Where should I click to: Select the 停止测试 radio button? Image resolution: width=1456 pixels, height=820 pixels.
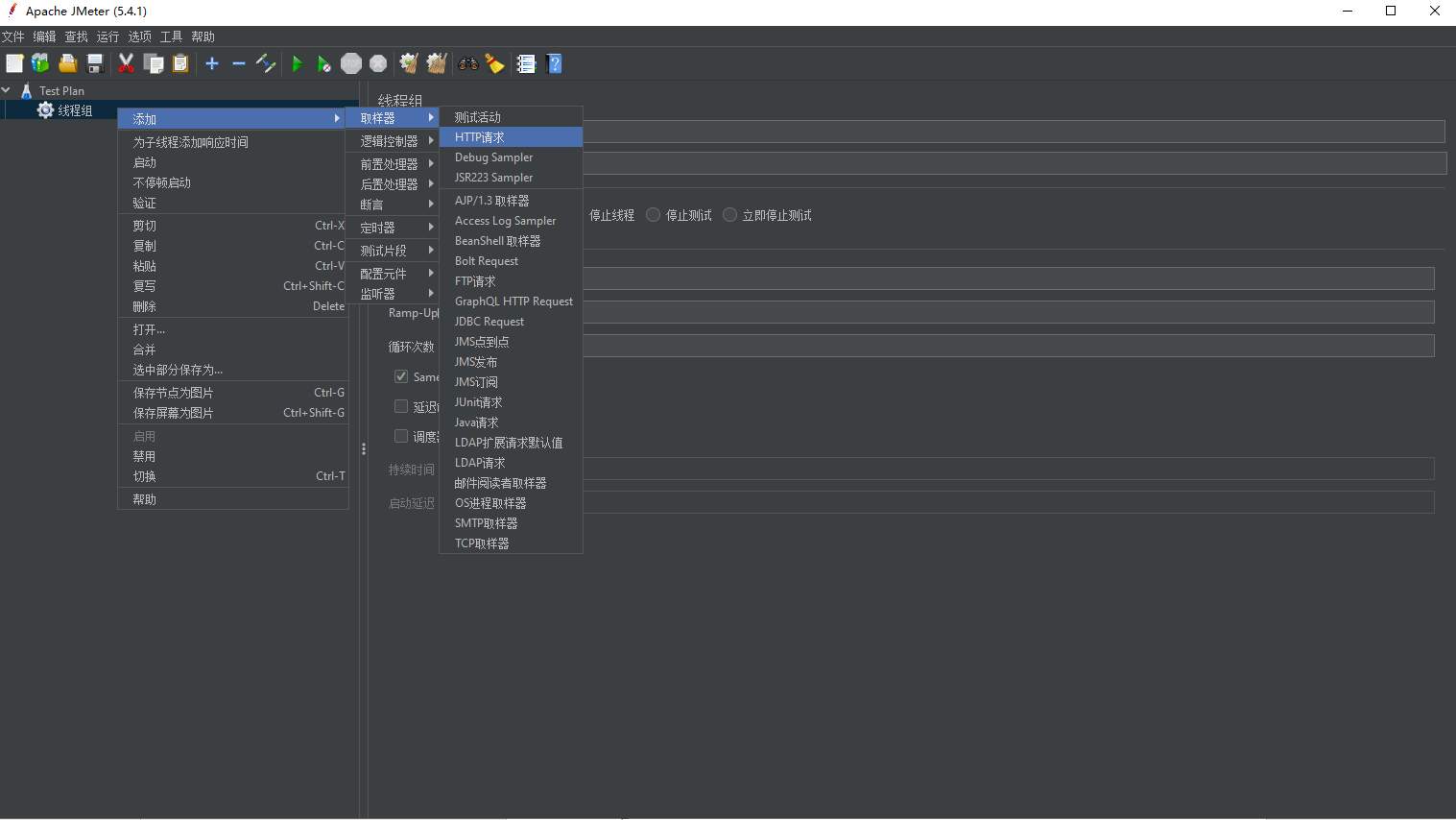tap(654, 215)
